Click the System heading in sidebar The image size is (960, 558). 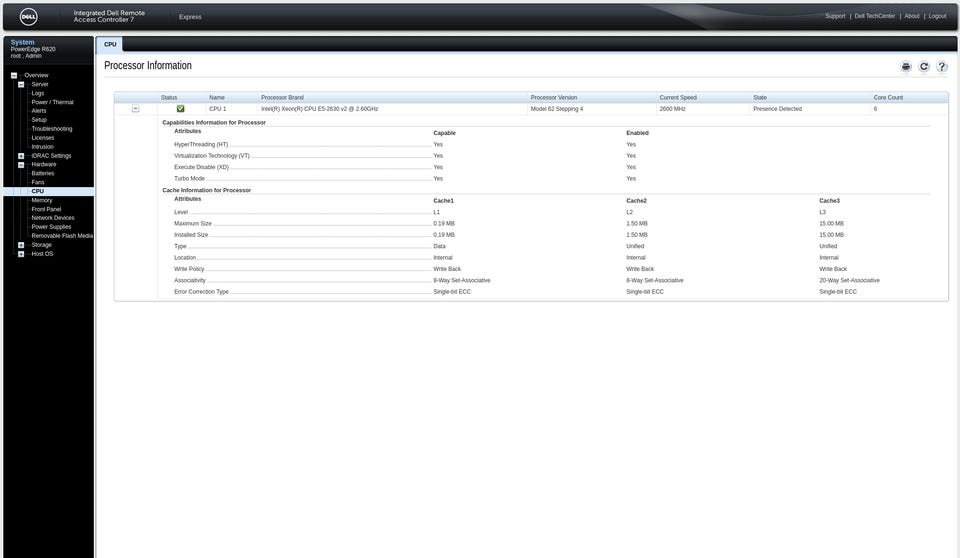point(23,42)
